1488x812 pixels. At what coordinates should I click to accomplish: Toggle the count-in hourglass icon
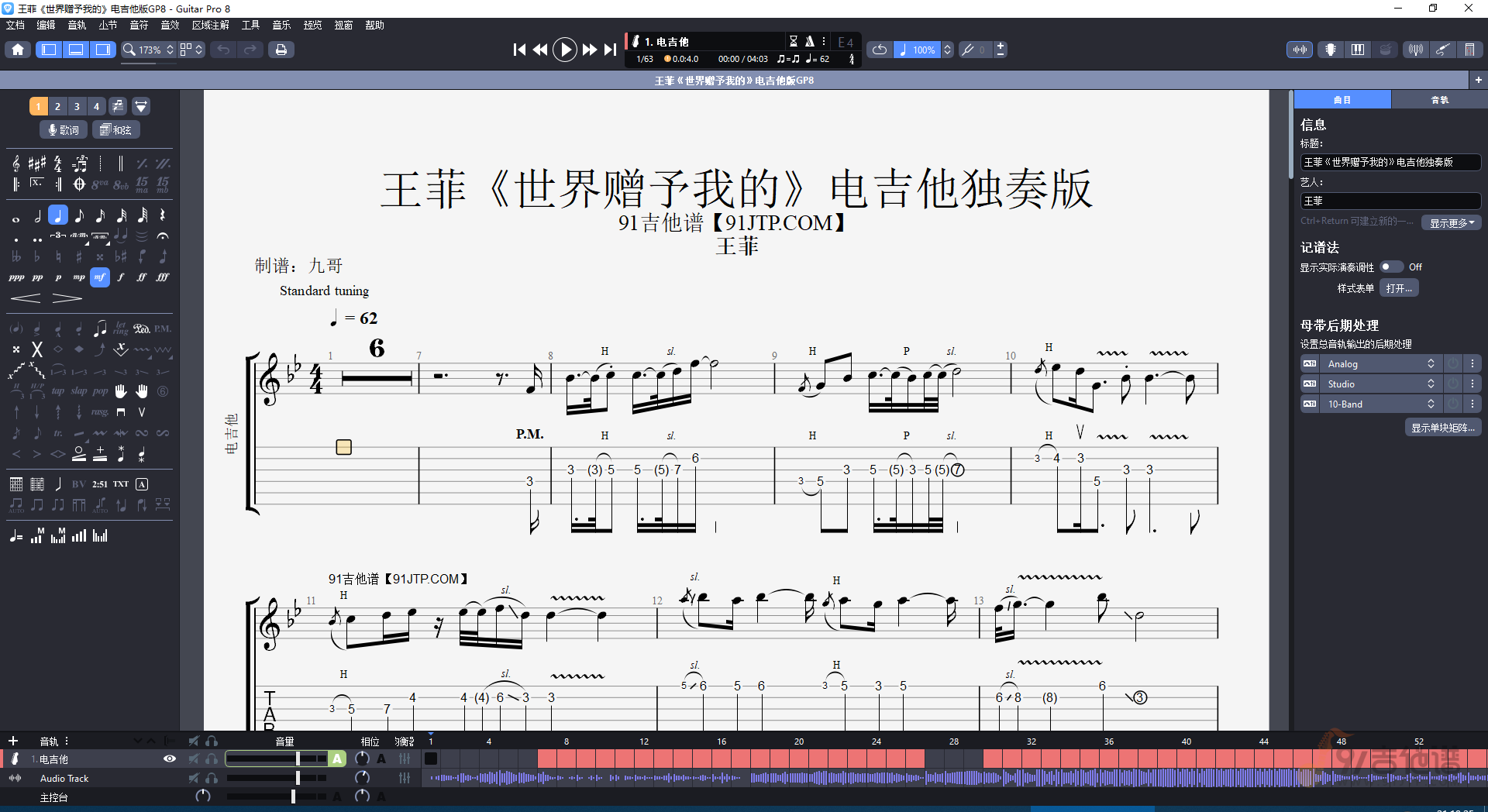click(794, 41)
